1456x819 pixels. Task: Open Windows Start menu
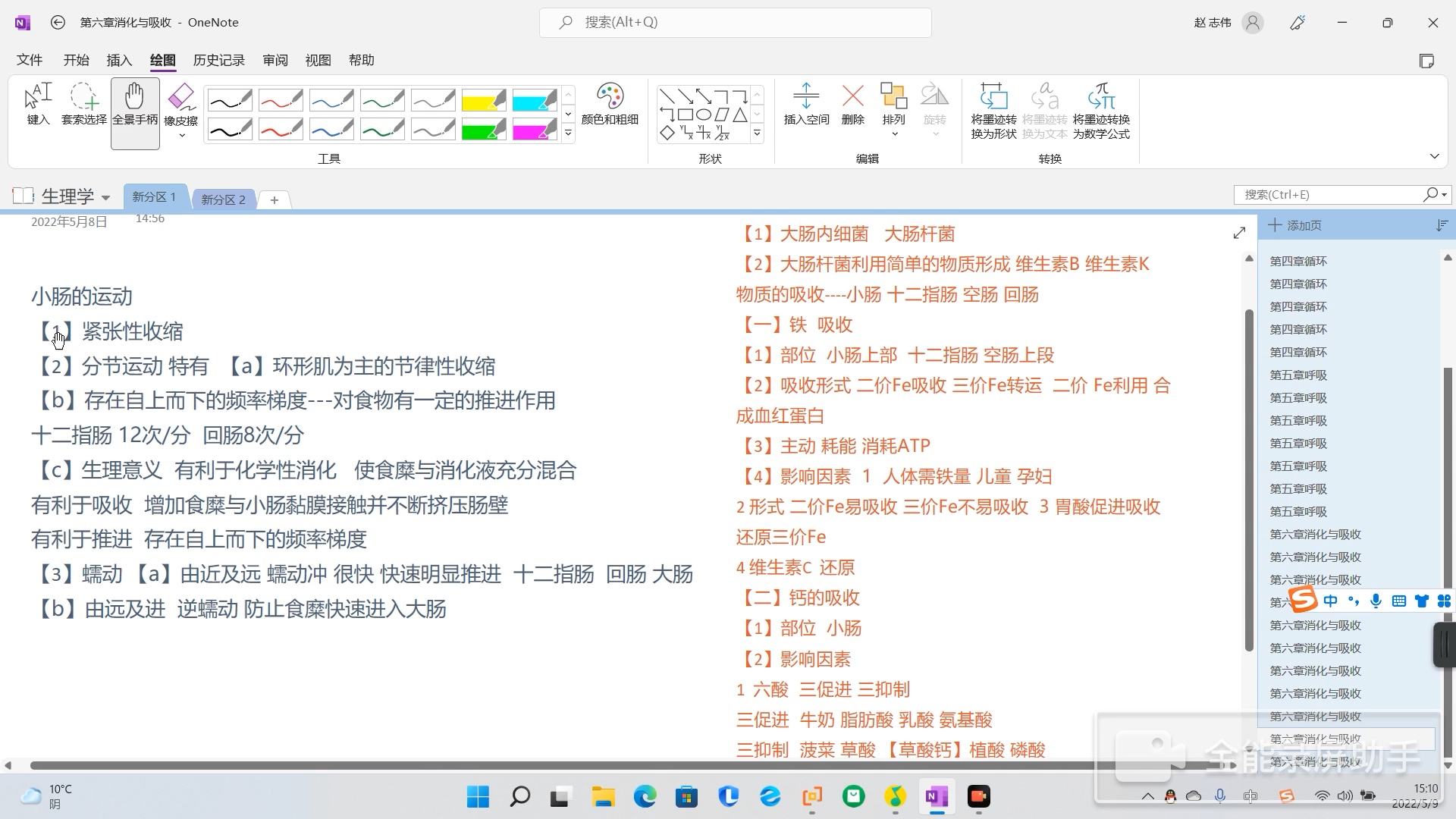(478, 796)
